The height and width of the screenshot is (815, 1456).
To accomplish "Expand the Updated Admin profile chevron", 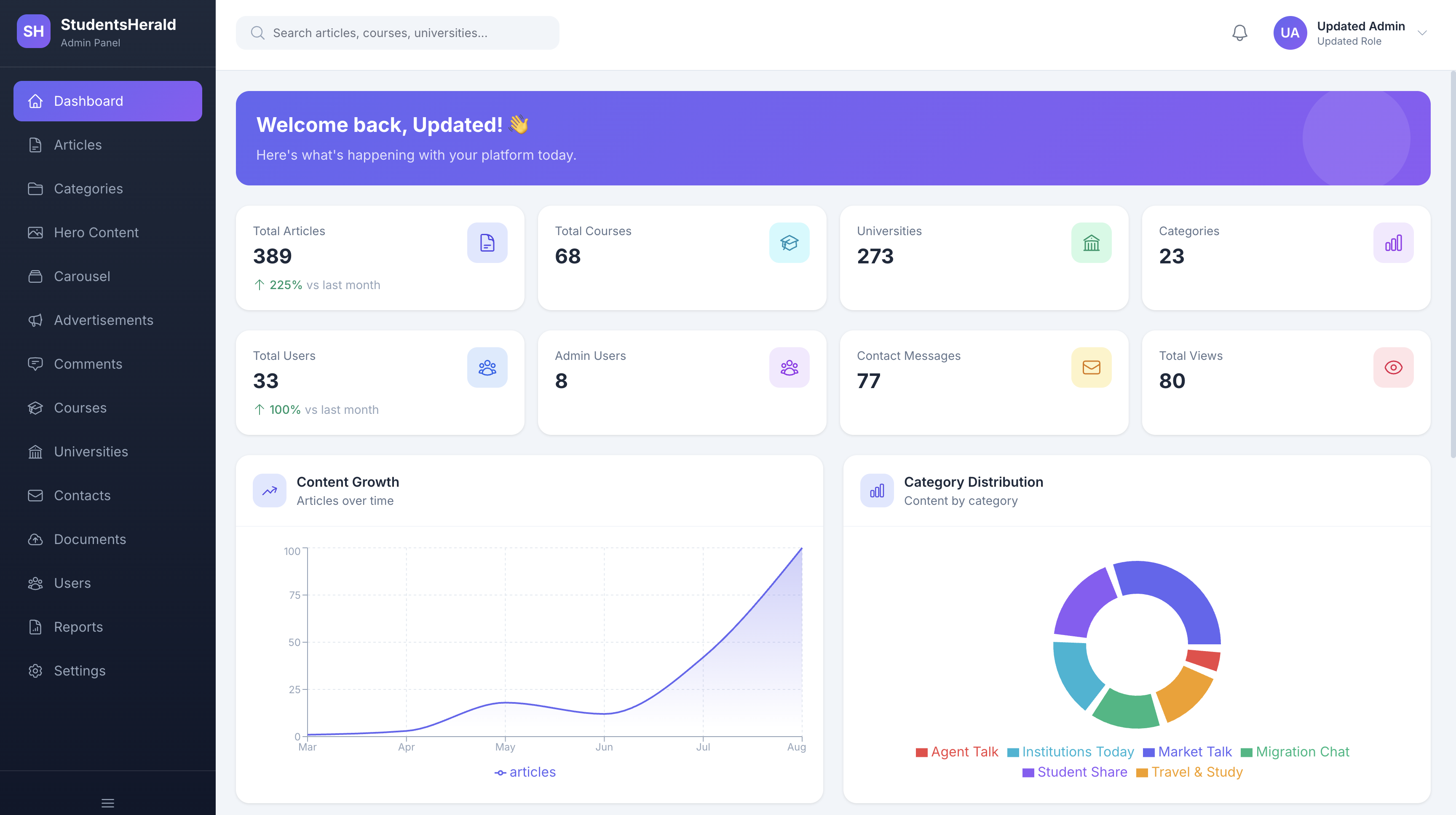I will [x=1422, y=33].
